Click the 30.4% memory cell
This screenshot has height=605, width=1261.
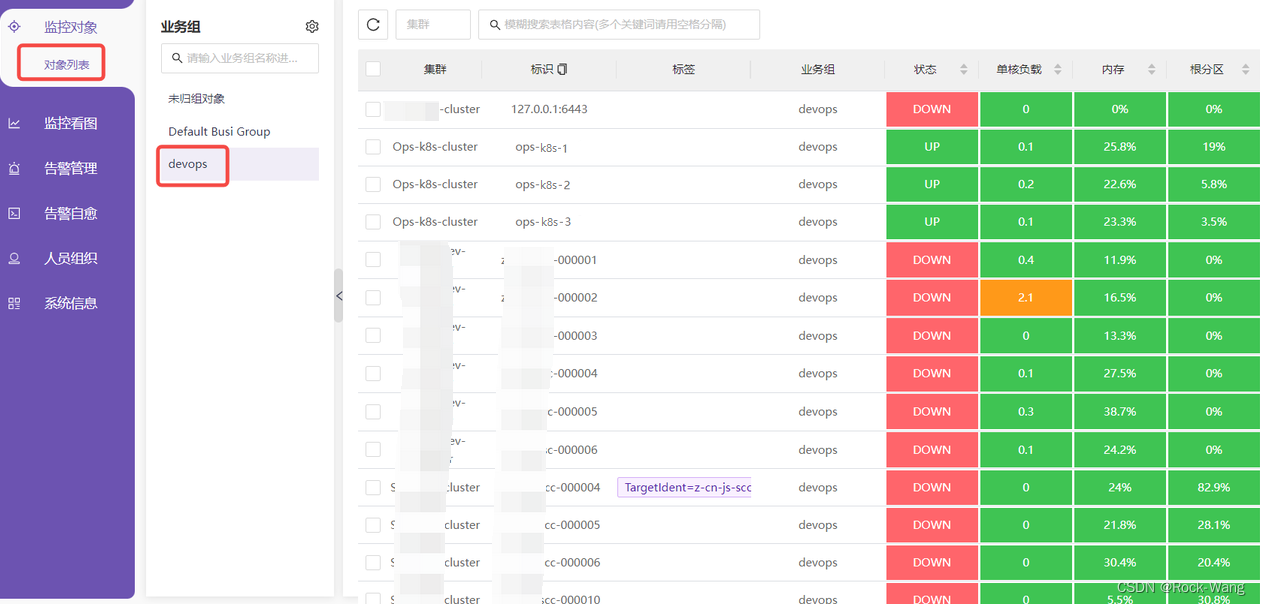pyautogui.click(x=1119, y=563)
